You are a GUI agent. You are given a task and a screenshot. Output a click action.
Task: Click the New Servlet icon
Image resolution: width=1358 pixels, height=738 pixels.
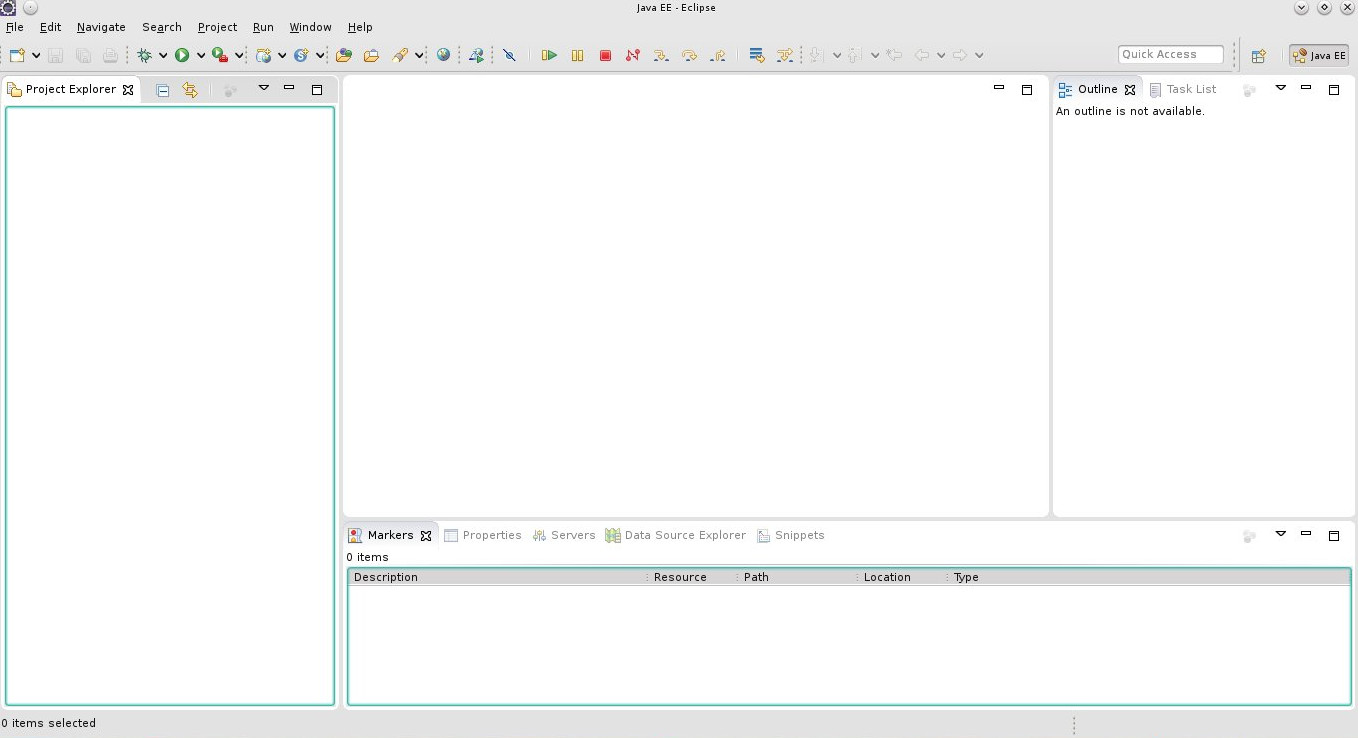[301, 56]
